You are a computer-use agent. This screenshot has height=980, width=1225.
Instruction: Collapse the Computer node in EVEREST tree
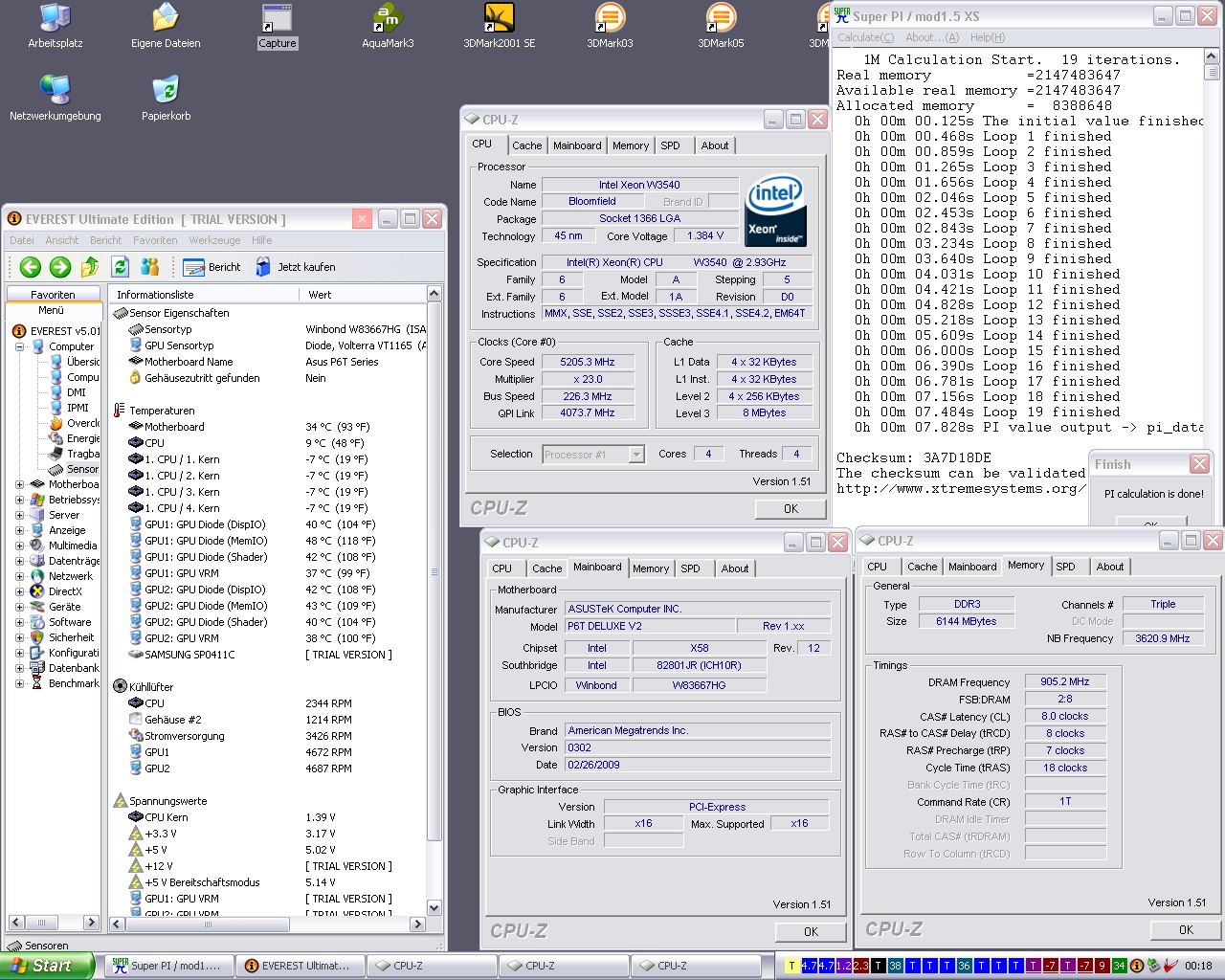pos(19,346)
